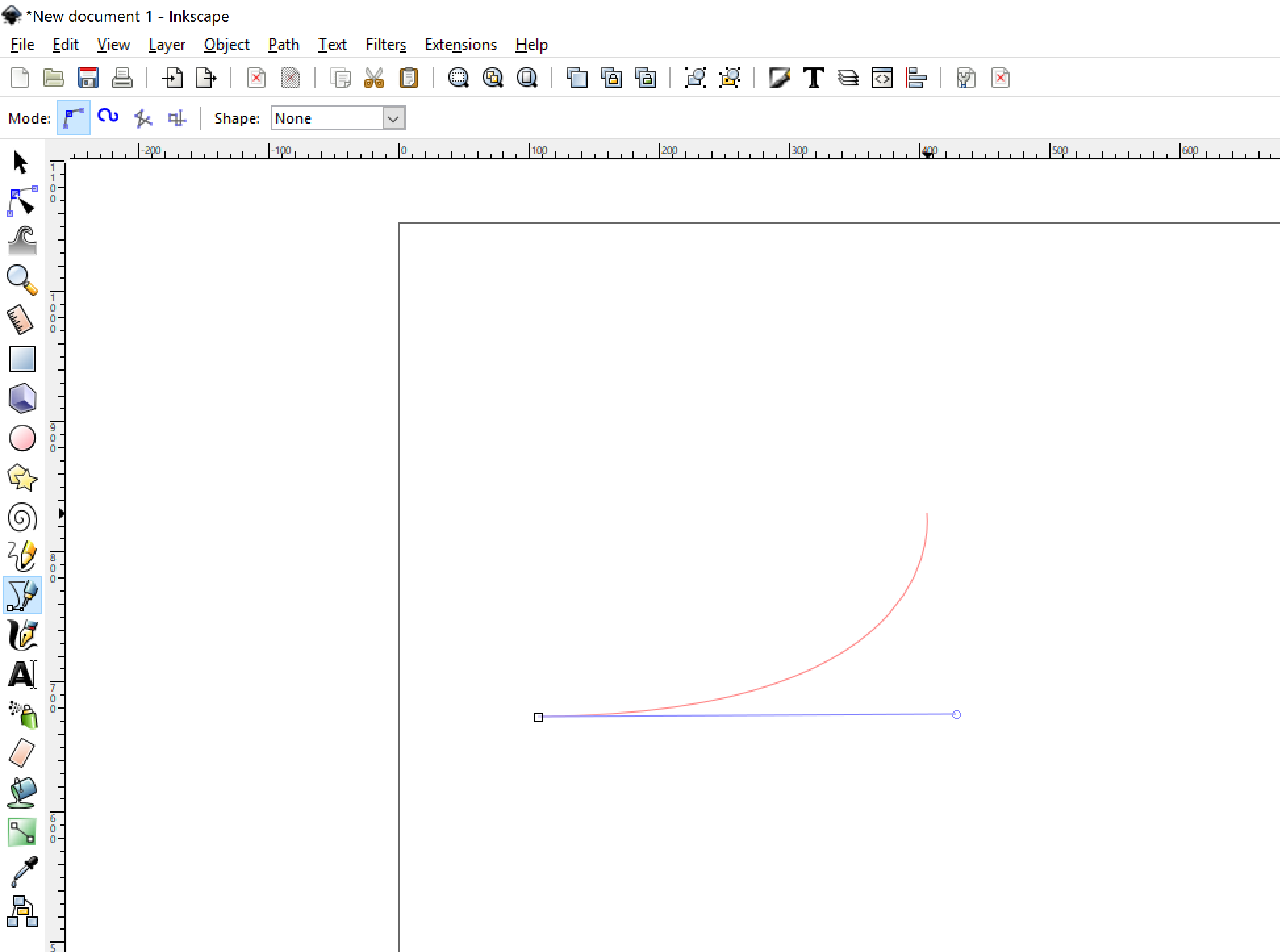Screen dimensions: 1280x952
Task: Click the Align and Distribute button
Action: (x=916, y=78)
